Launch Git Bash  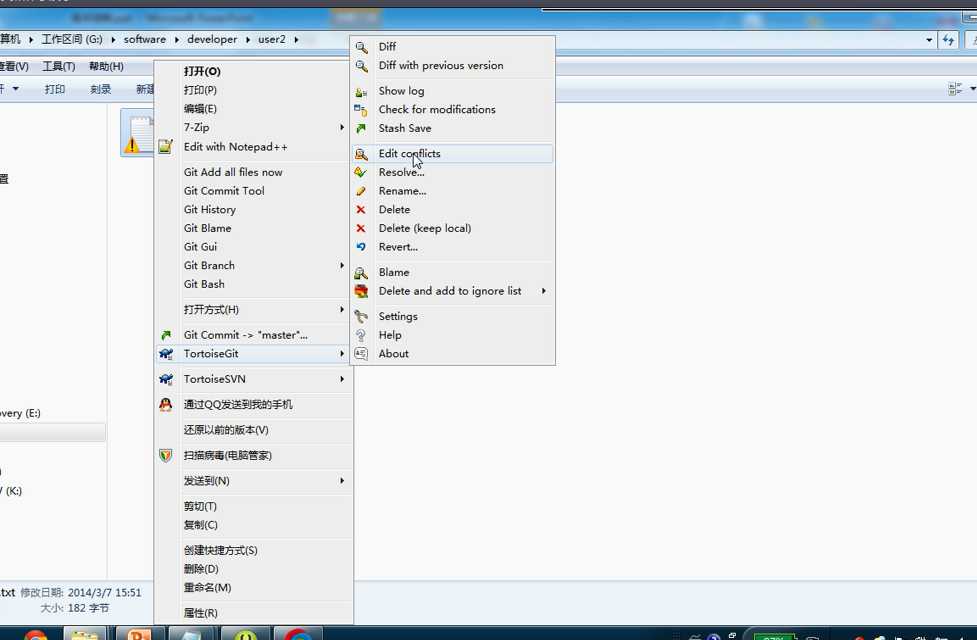[204, 284]
